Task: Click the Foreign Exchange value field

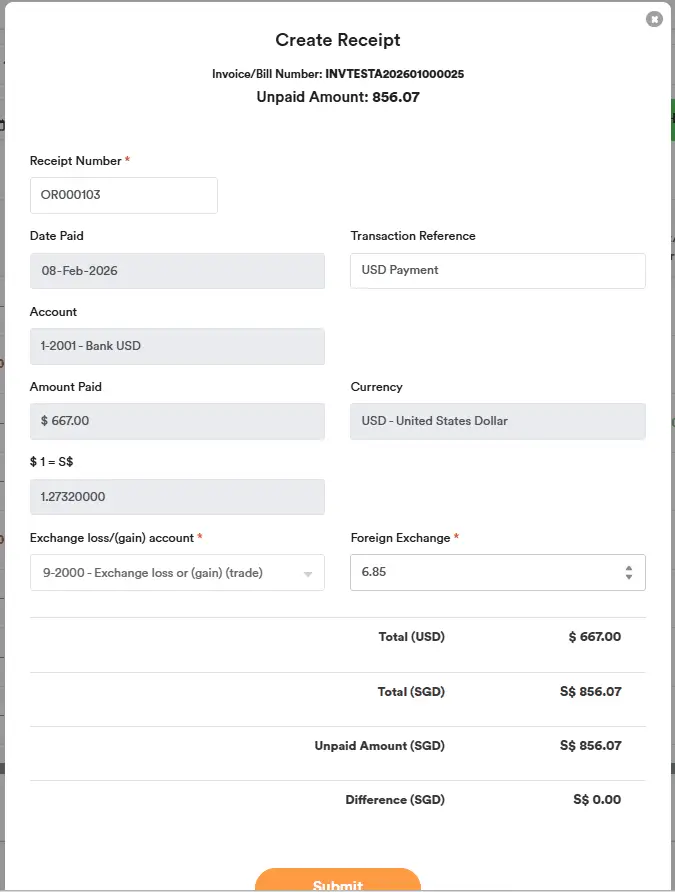Action: pyautogui.click(x=480, y=572)
